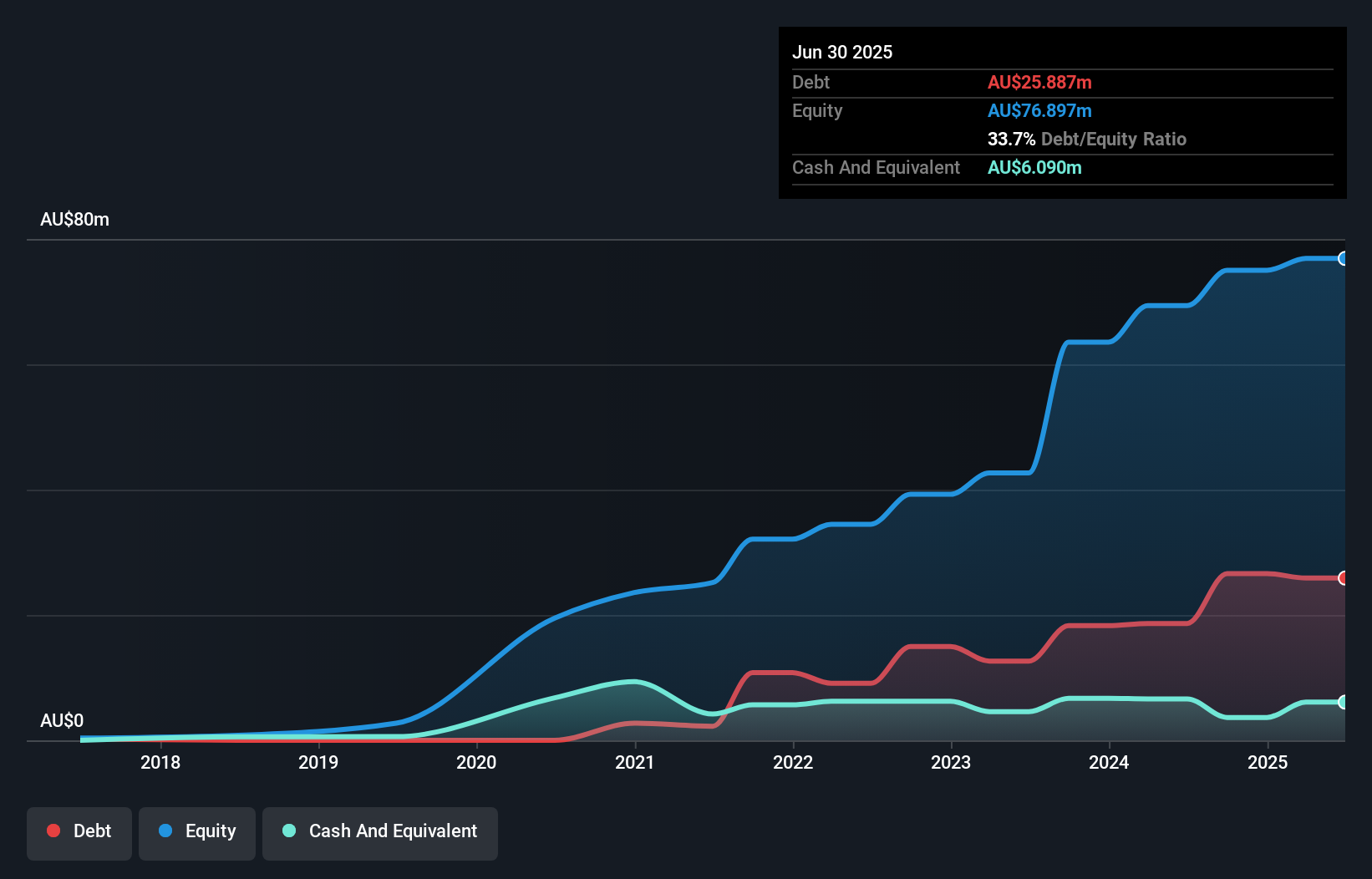Select the Debt endpoint marker on the chart
This screenshot has height=879, width=1372.
click(1344, 577)
